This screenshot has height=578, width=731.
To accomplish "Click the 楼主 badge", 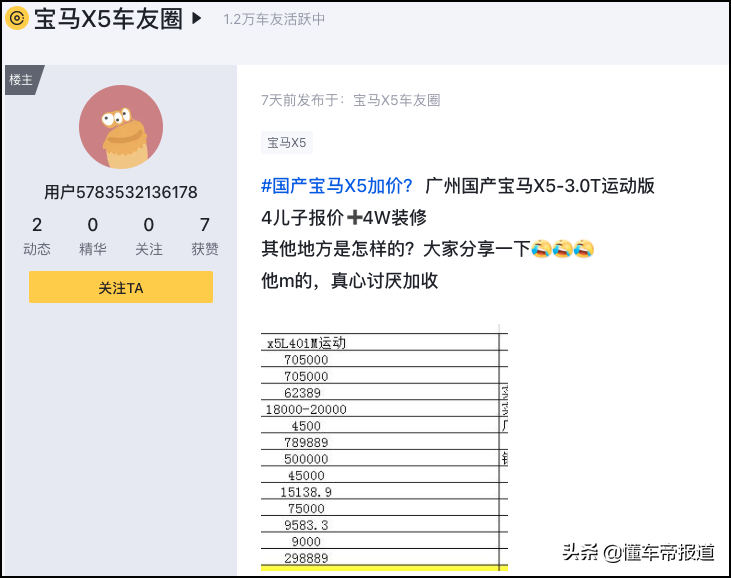I will pyautogui.click(x=23, y=80).
